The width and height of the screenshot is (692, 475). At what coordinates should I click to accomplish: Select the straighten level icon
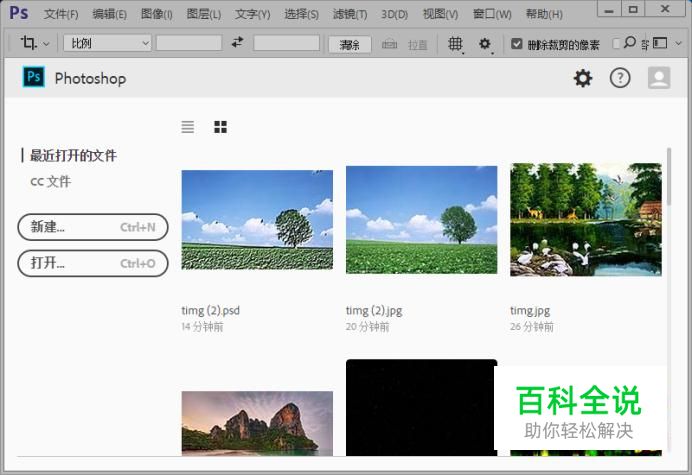pos(389,44)
